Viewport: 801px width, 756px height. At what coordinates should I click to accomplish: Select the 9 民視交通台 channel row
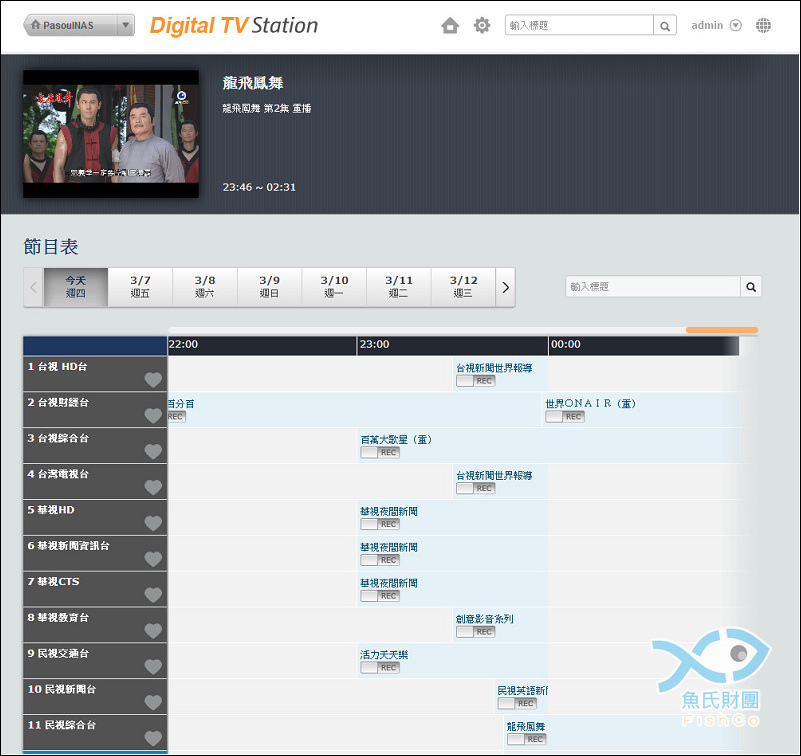[95, 661]
